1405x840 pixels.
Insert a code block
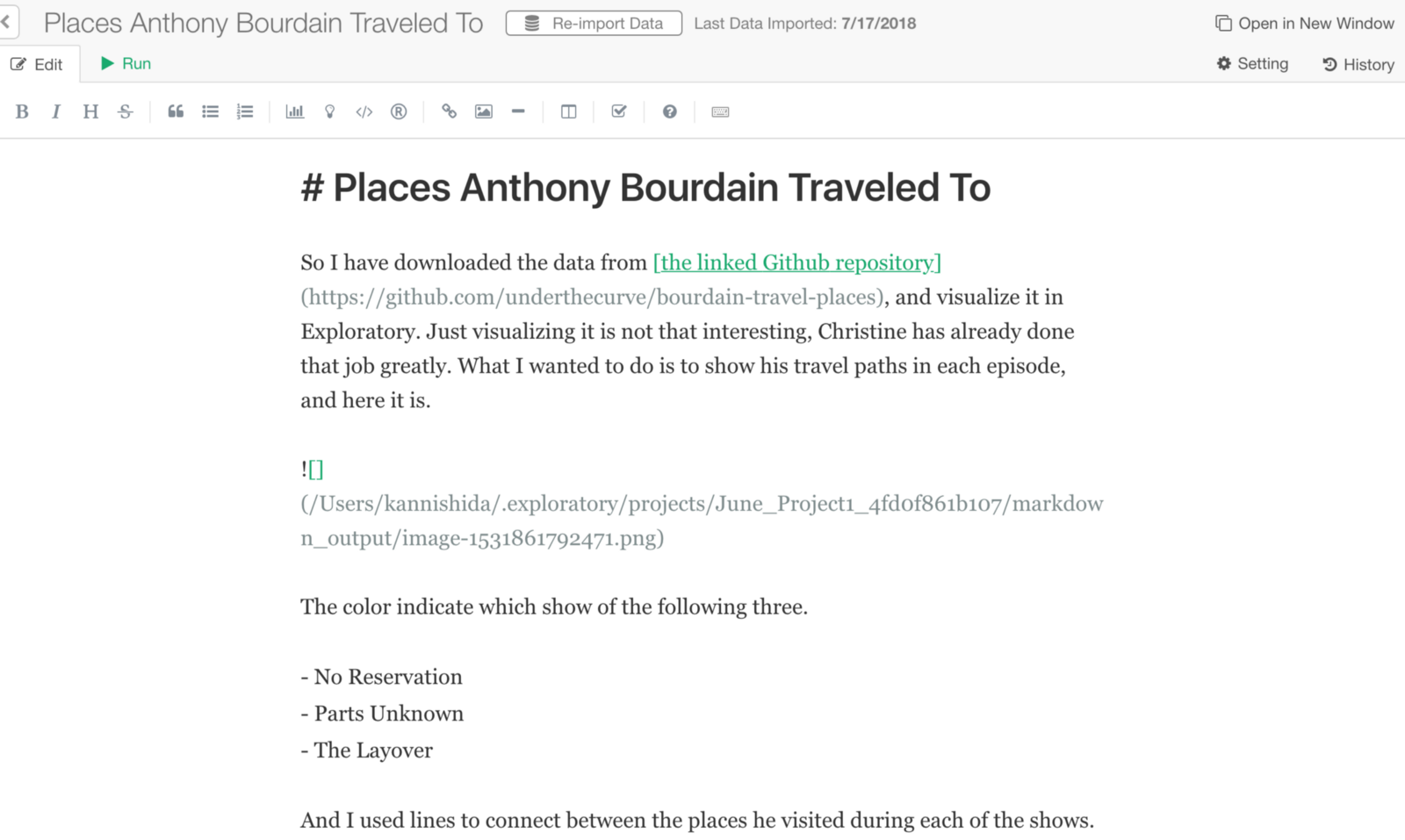coord(364,111)
